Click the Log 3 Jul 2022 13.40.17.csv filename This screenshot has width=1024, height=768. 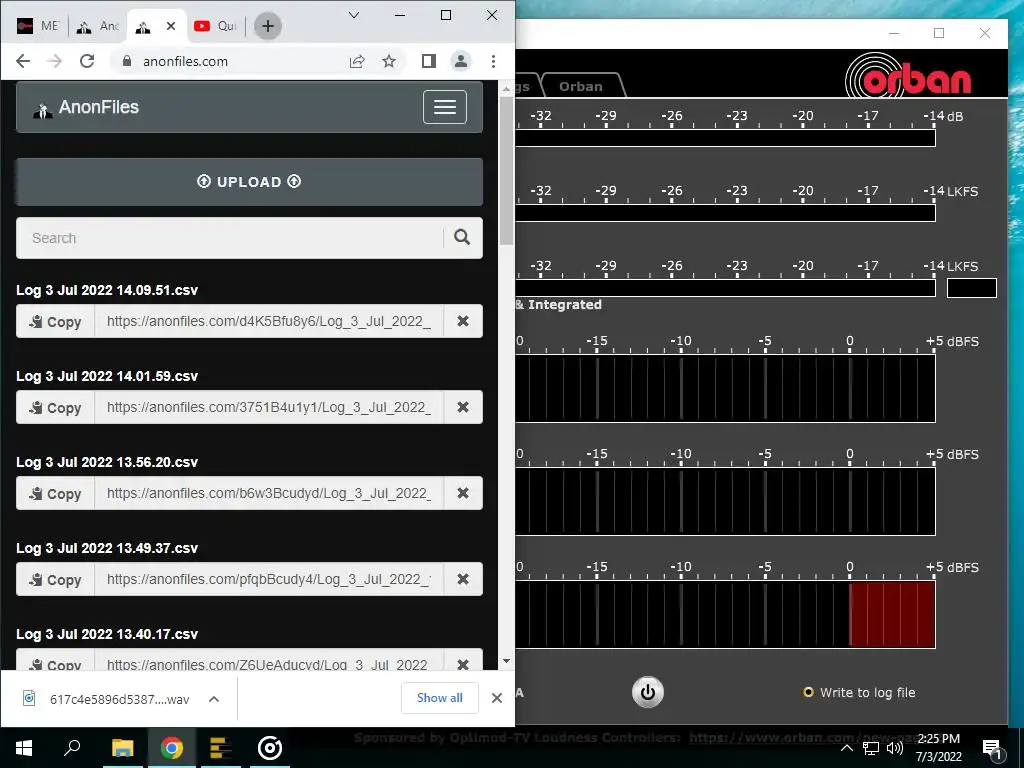(107, 634)
